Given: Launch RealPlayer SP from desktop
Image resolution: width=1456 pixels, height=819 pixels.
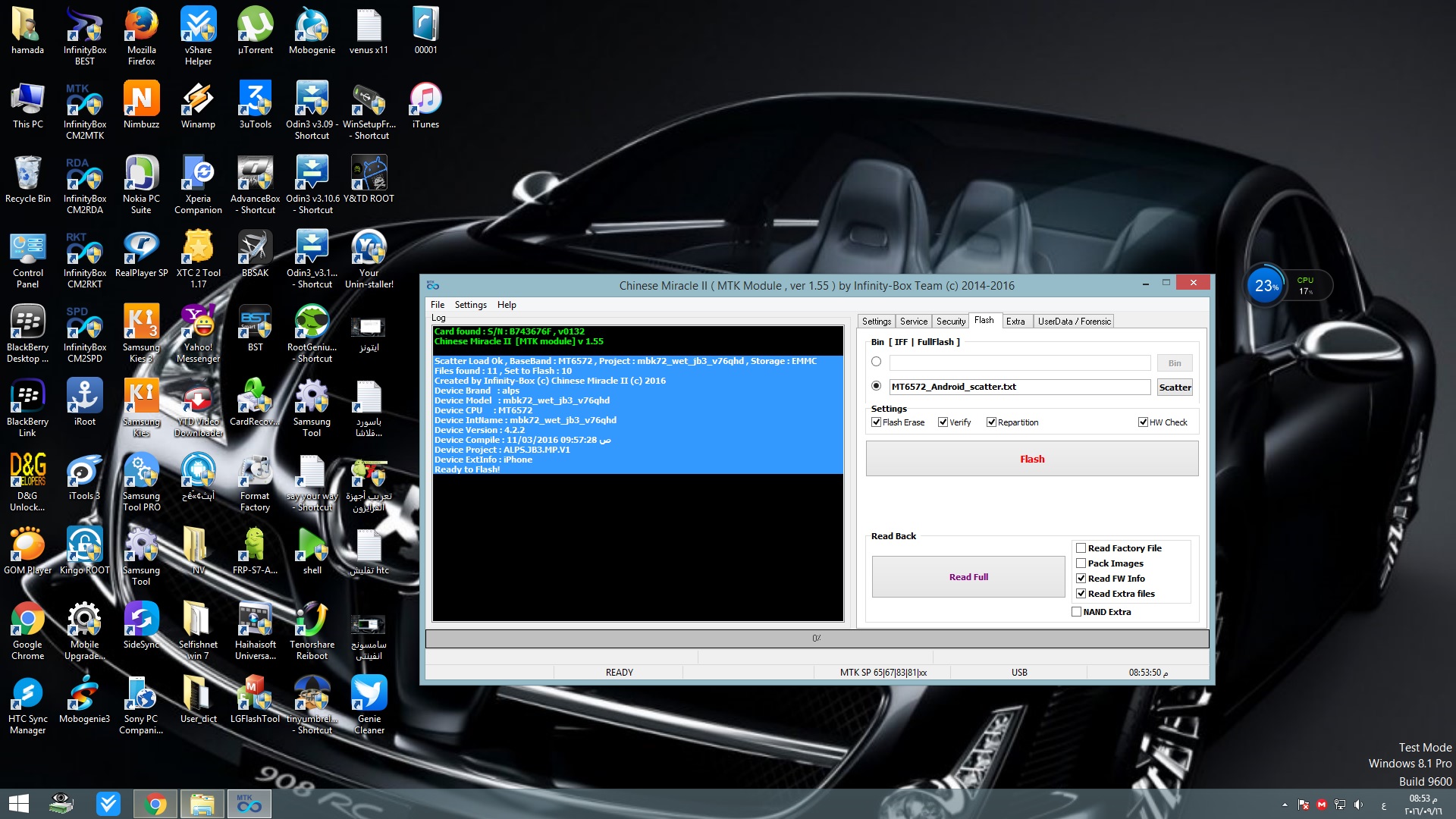Looking at the screenshot, I should (x=141, y=253).
